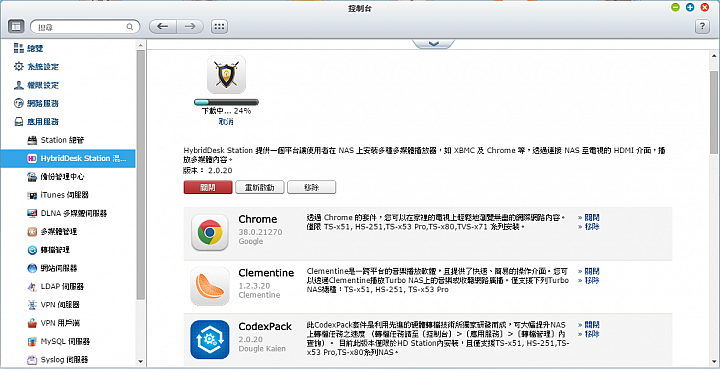Click the Syslog 伺服器 icon
Image resolution: width=720 pixels, height=369 pixels.
coord(32,360)
